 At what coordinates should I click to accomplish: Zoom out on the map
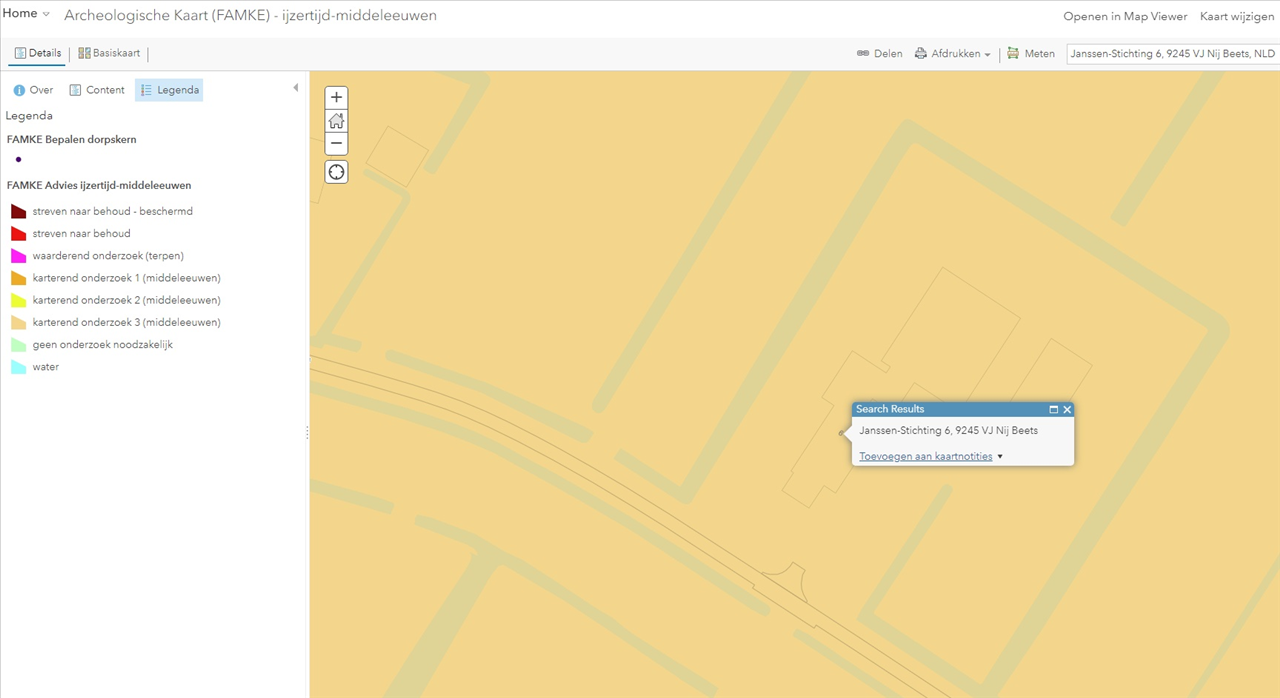tap(337, 144)
